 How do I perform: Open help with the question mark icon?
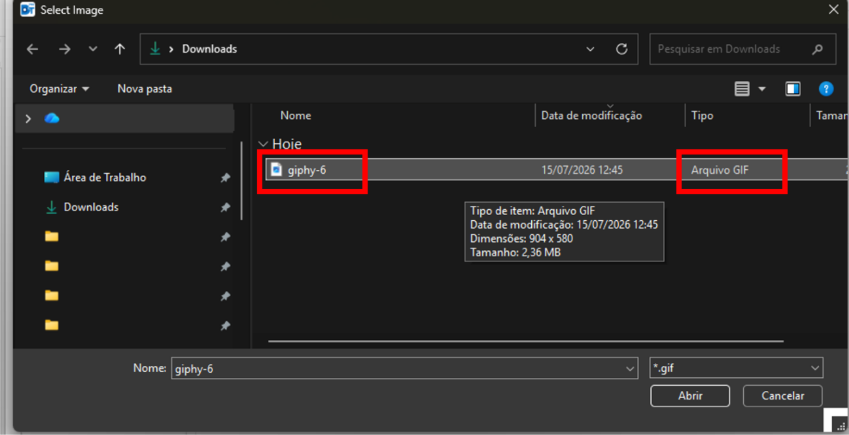(826, 89)
